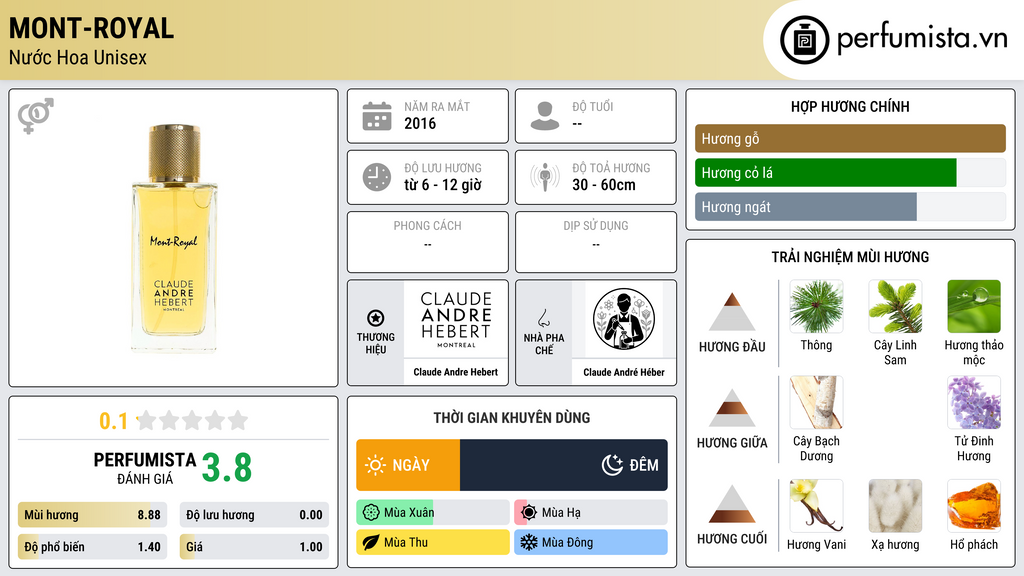Click the Claude André Héber perfumer name
This screenshot has height=576, width=1024.
(x=624, y=372)
